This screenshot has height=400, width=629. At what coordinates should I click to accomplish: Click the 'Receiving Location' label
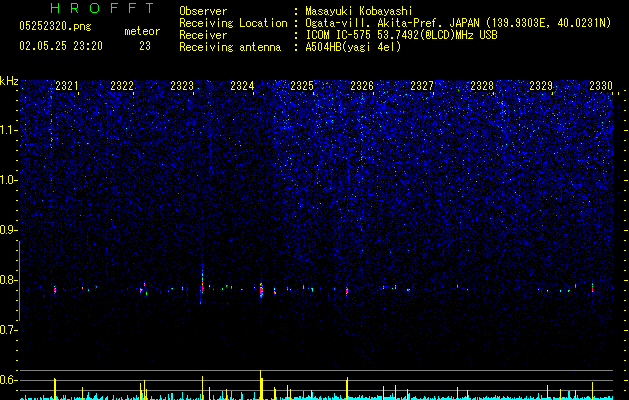(x=233, y=23)
